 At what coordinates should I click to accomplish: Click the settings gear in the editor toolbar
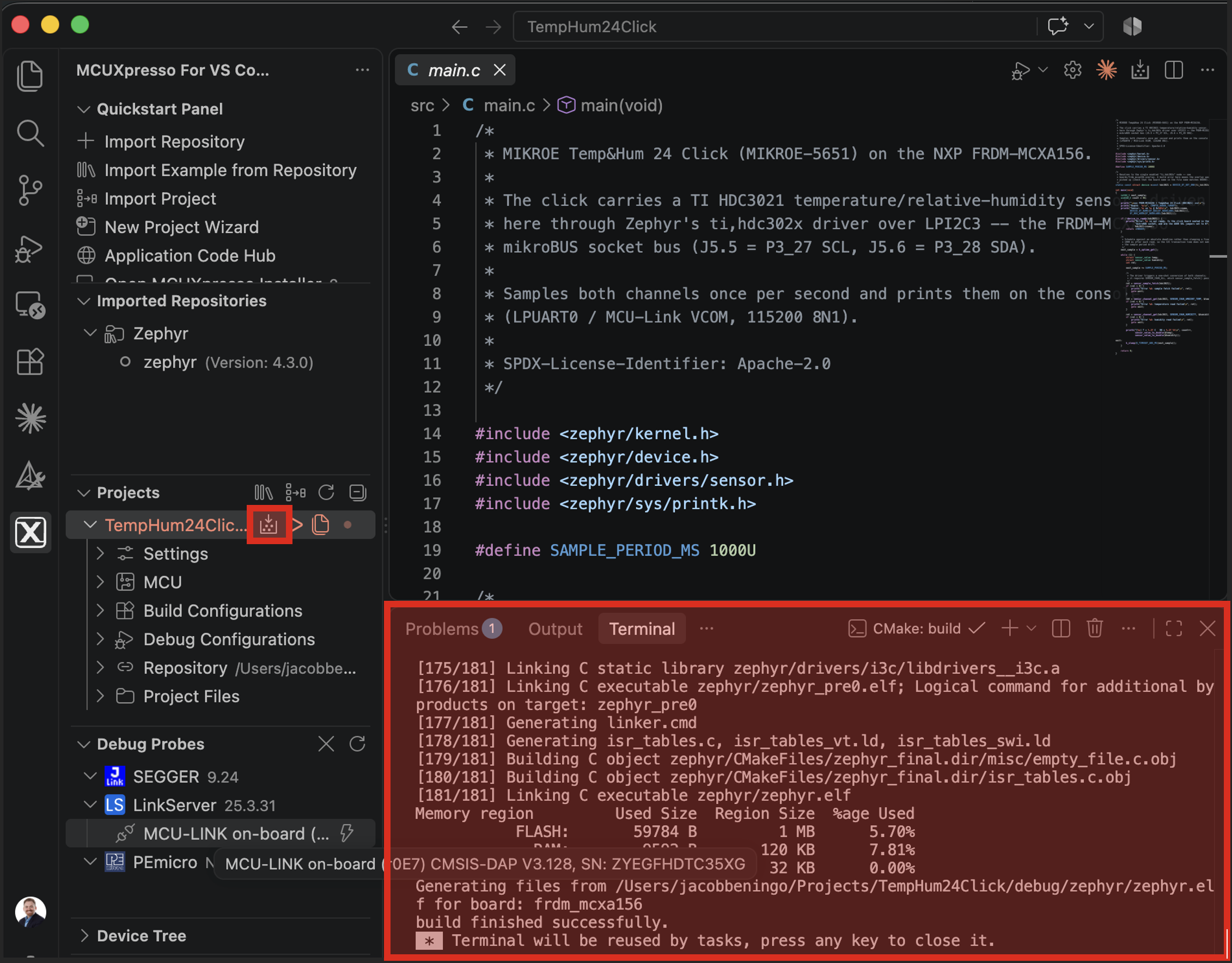pos(1072,70)
